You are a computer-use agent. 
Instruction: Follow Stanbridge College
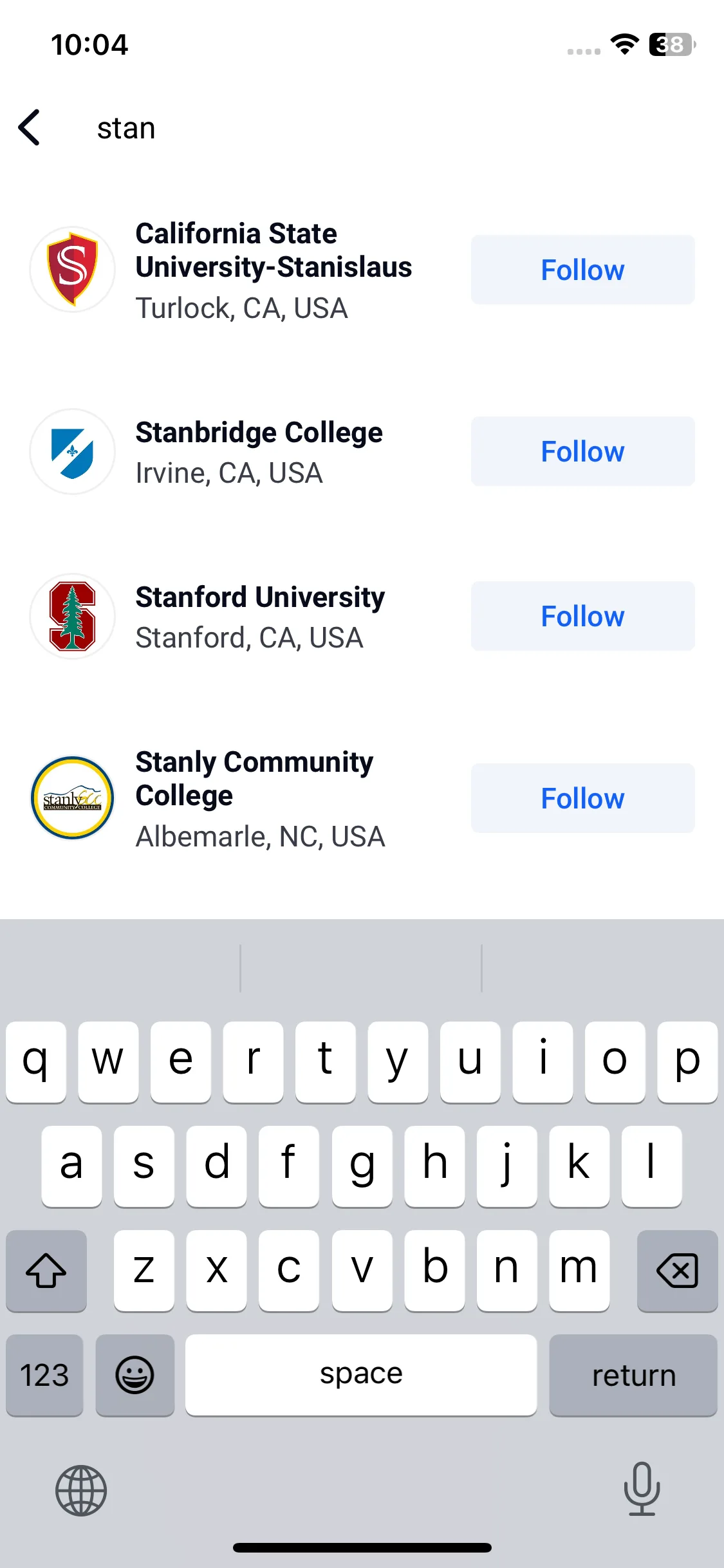click(583, 451)
